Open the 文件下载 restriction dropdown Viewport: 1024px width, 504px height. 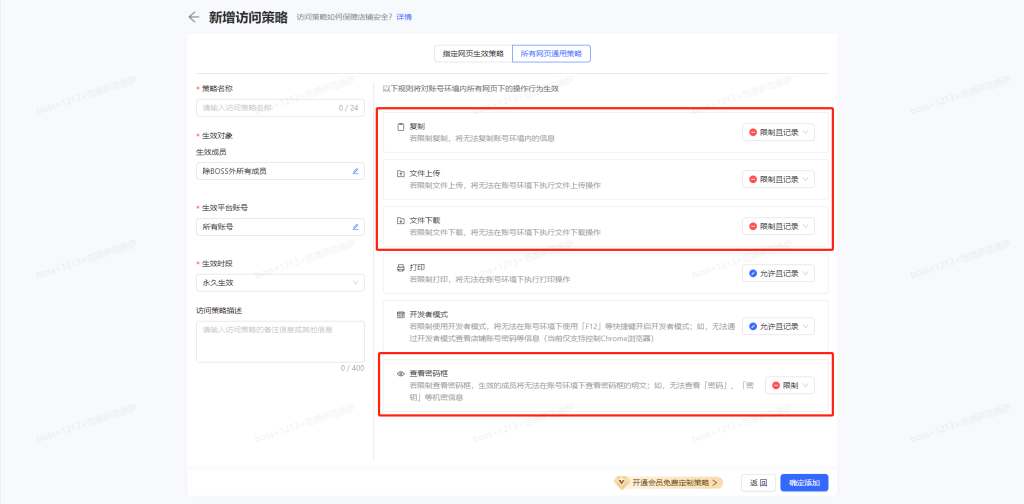778,226
